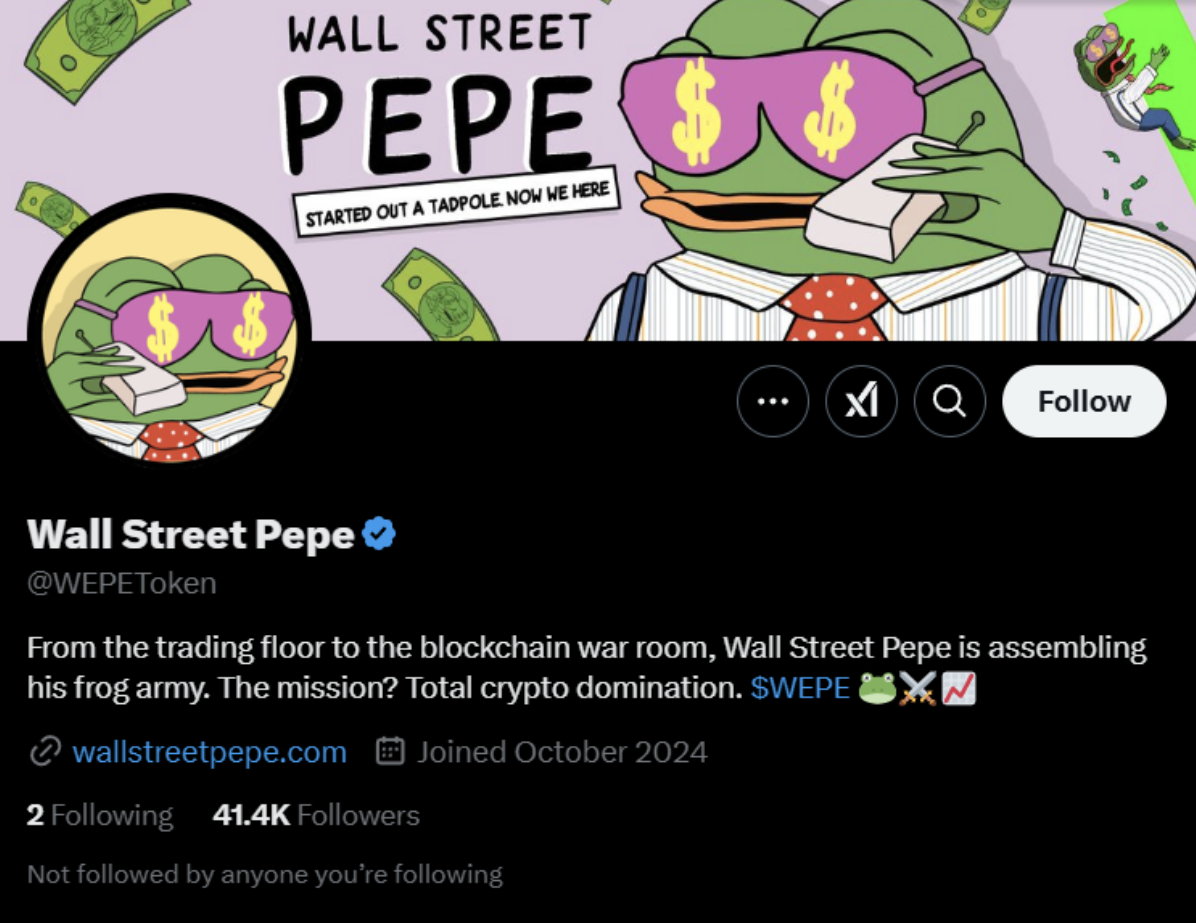
Task: View the 2 Following list
Action: (x=99, y=815)
